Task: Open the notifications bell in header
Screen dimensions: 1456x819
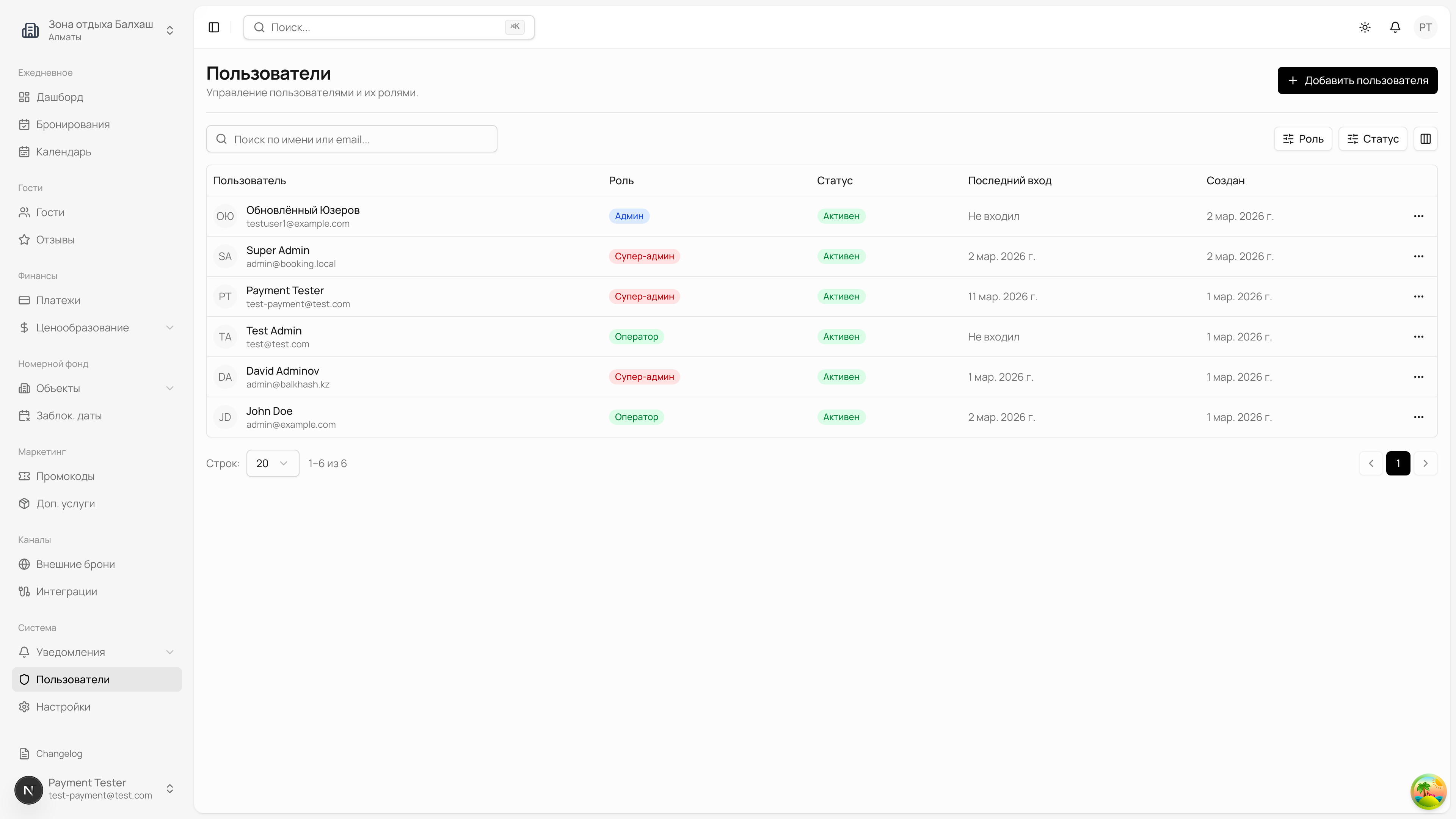Action: pos(1395,27)
